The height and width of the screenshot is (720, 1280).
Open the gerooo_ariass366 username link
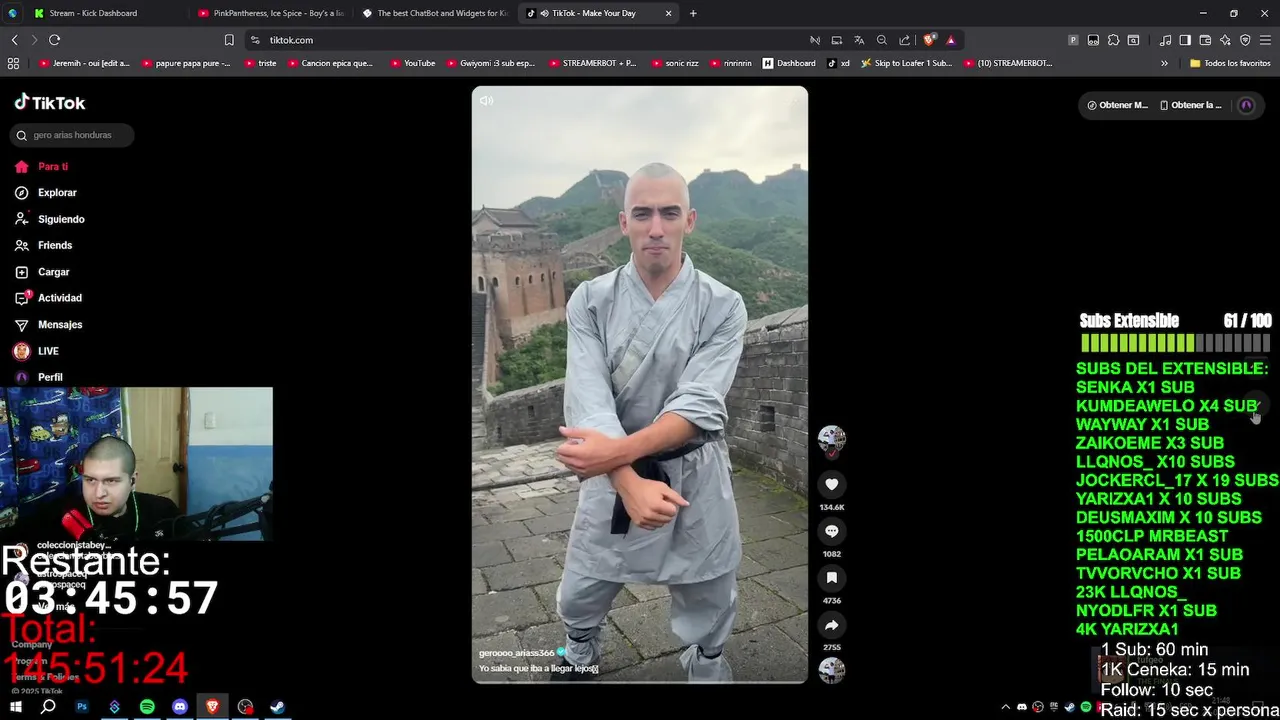tap(516, 653)
